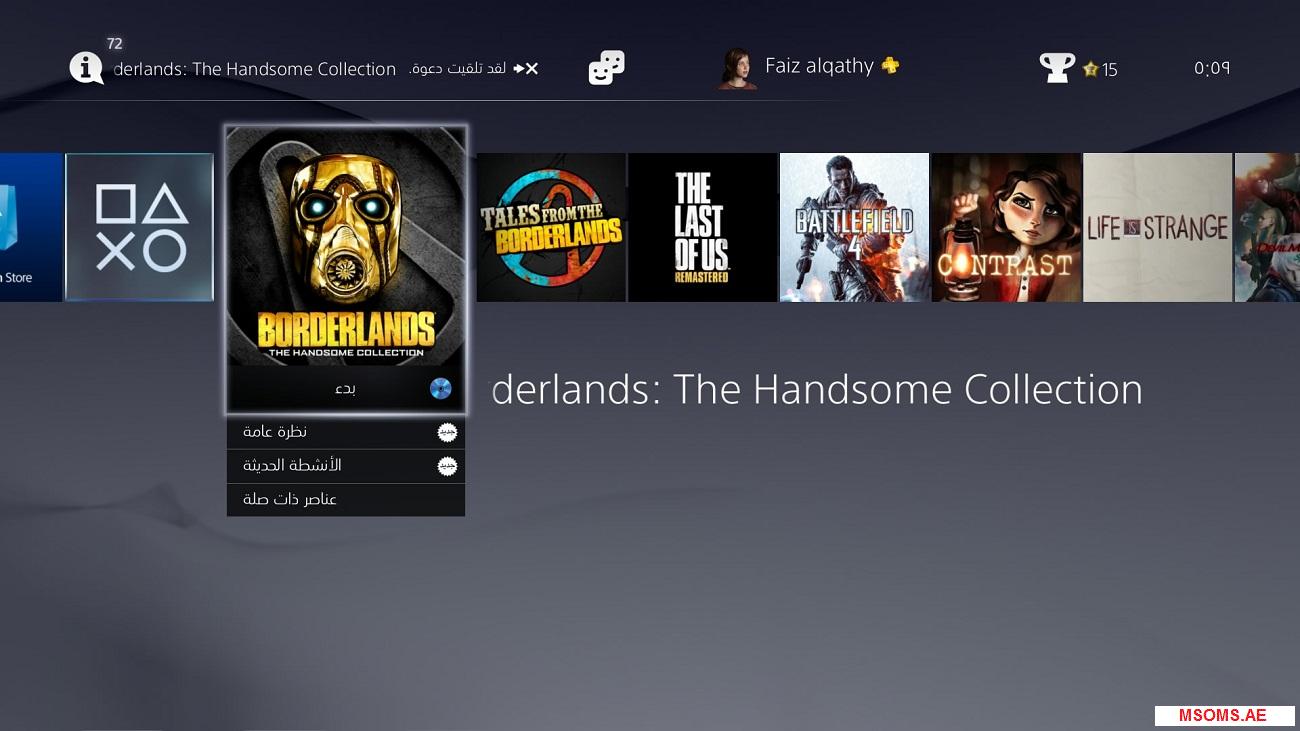Open the PlayStation Store tile

(x=30, y=227)
